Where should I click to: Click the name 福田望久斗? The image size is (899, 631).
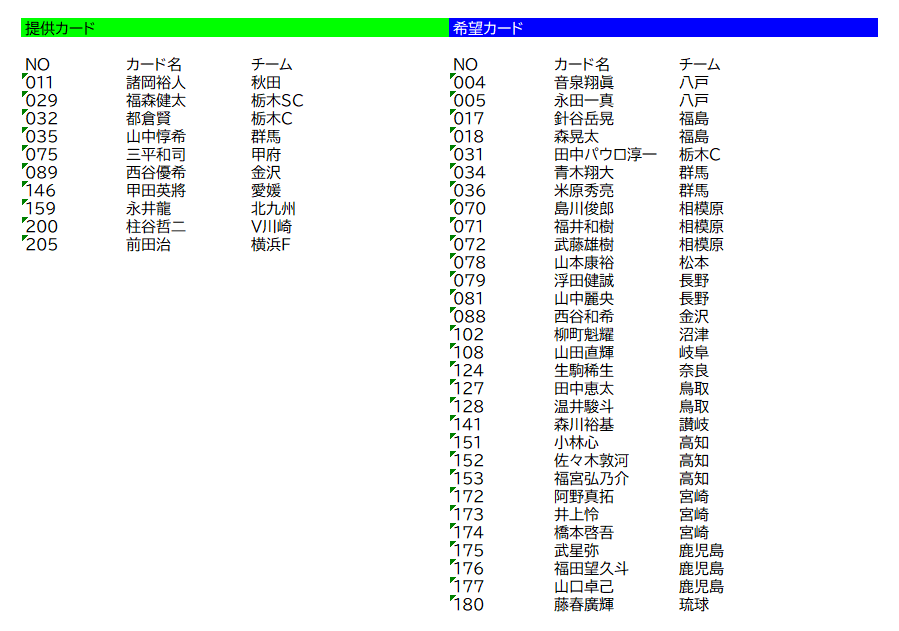591,569
